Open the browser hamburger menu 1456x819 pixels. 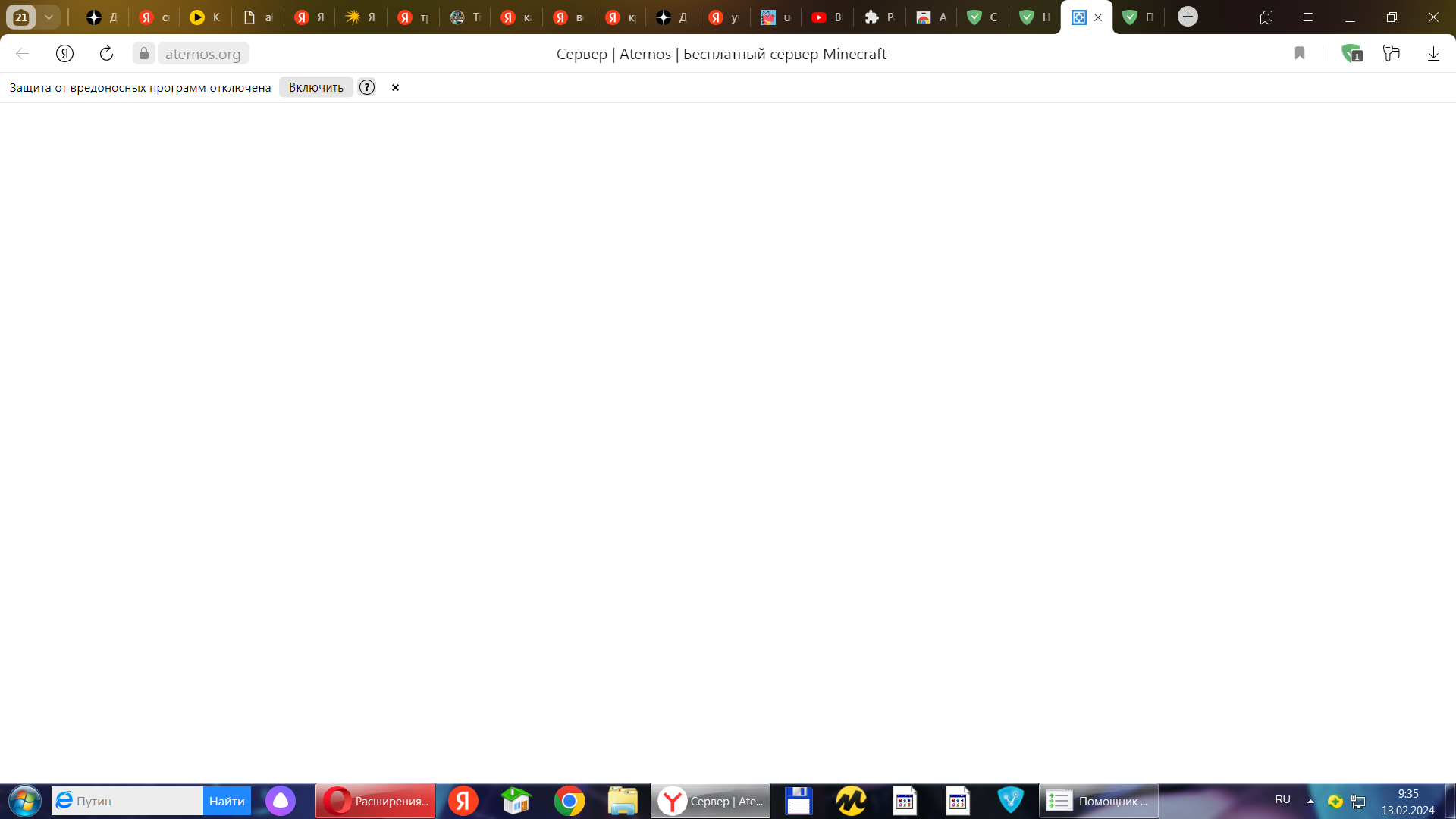(x=1307, y=17)
